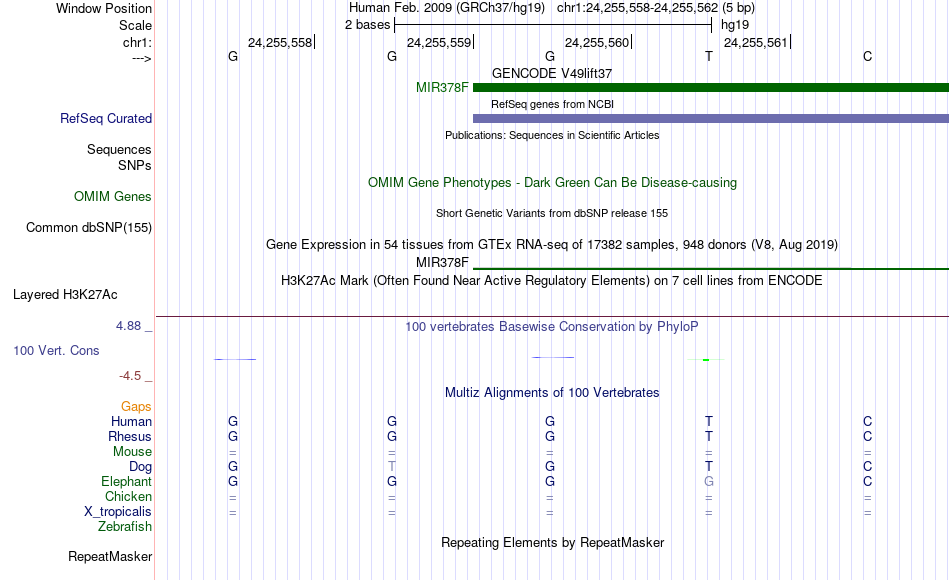The width and height of the screenshot is (950, 580).
Task: Open Layered H3K27Ac track label
Action: tap(65, 295)
